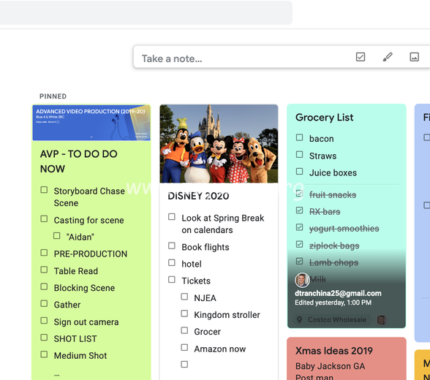Screen dimensions: 430x380
Task: Open the Grocery List note title
Action: pos(324,117)
